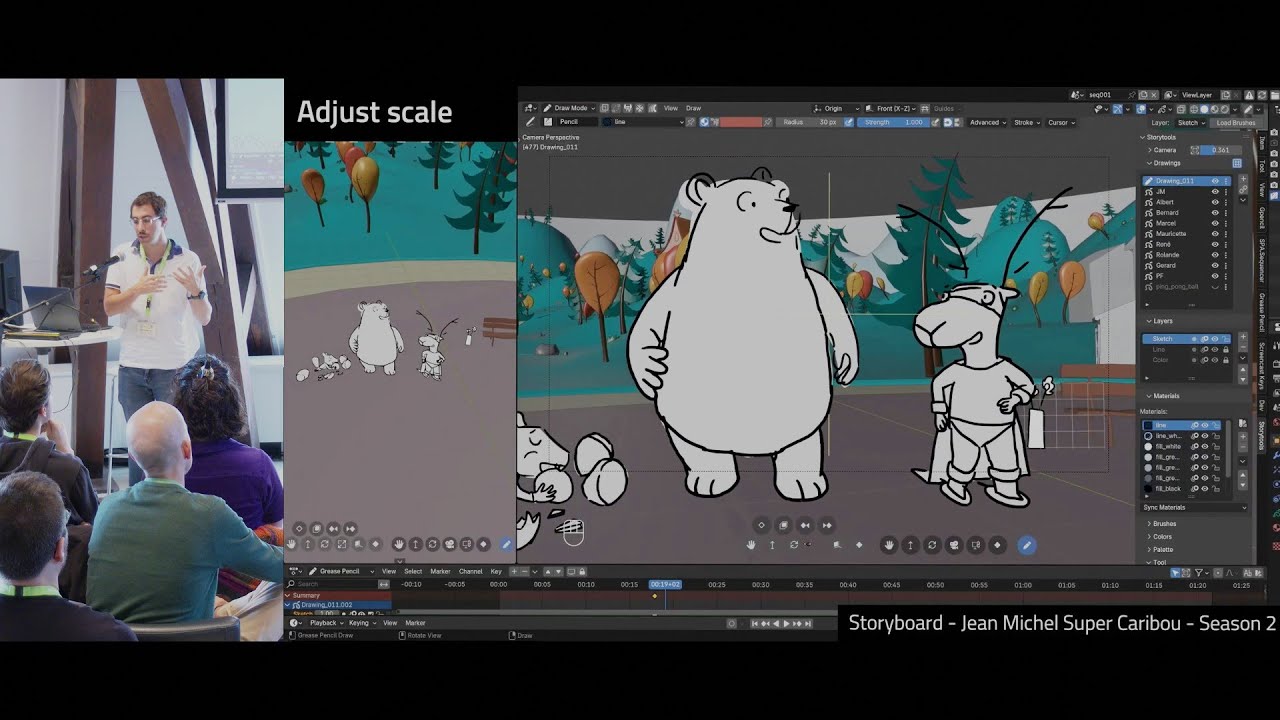Screen dimensions: 1280x720
Task: Toggle visibility of the Albert drawing
Action: (x=1215, y=201)
